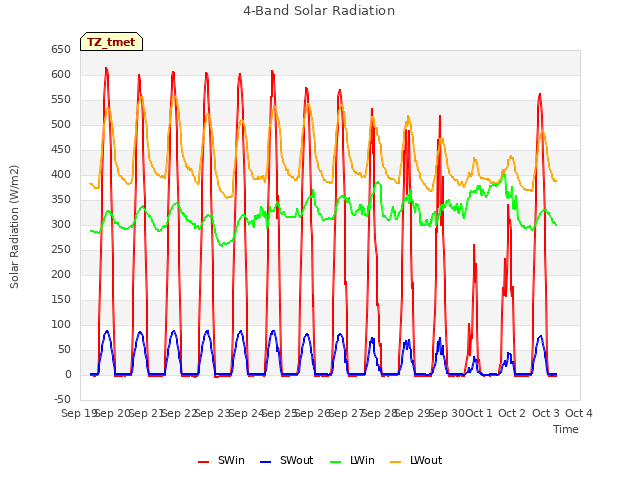Screen dimensions: 640x480
Task: Click the Oct 3 x-axis date label
Action: tap(546, 413)
